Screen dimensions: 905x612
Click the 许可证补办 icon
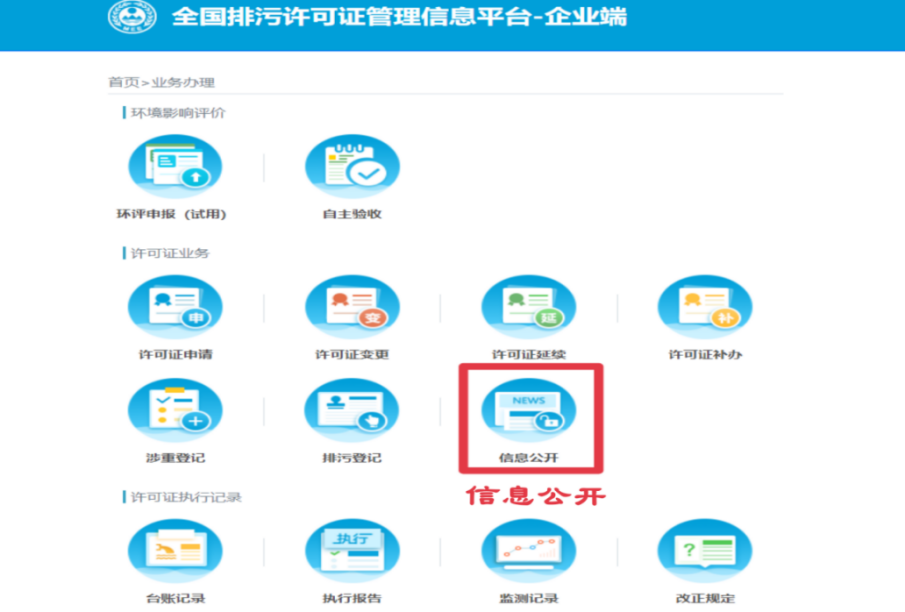[704, 308]
